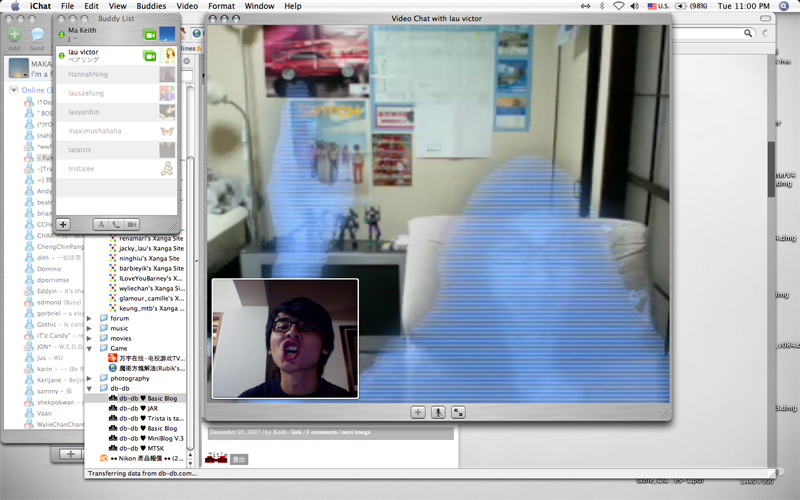The width and height of the screenshot is (800, 500).
Task: Open the Video menu
Action: point(187,6)
